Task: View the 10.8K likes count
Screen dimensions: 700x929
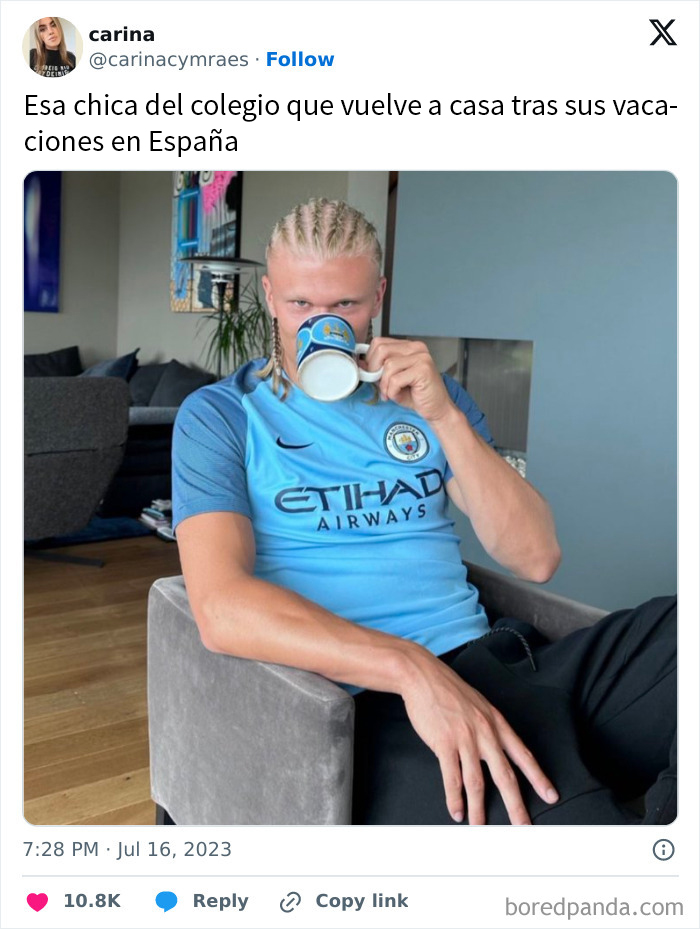Action: click(x=92, y=901)
